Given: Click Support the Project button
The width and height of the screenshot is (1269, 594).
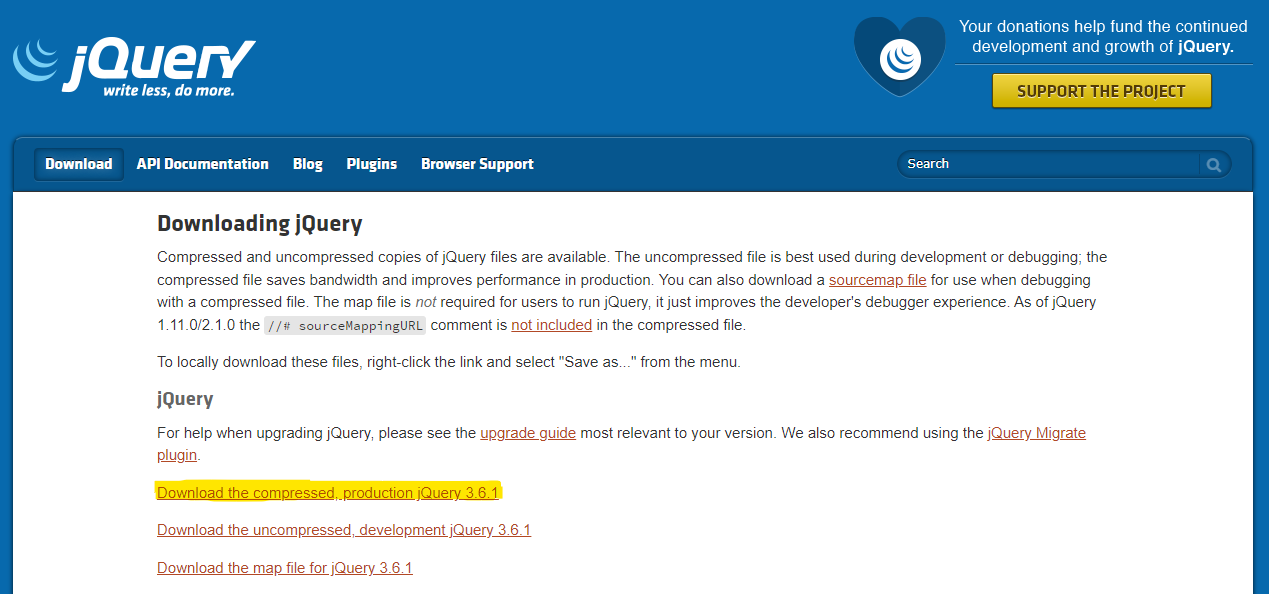Looking at the screenshot, I should tap(1101, 91).
